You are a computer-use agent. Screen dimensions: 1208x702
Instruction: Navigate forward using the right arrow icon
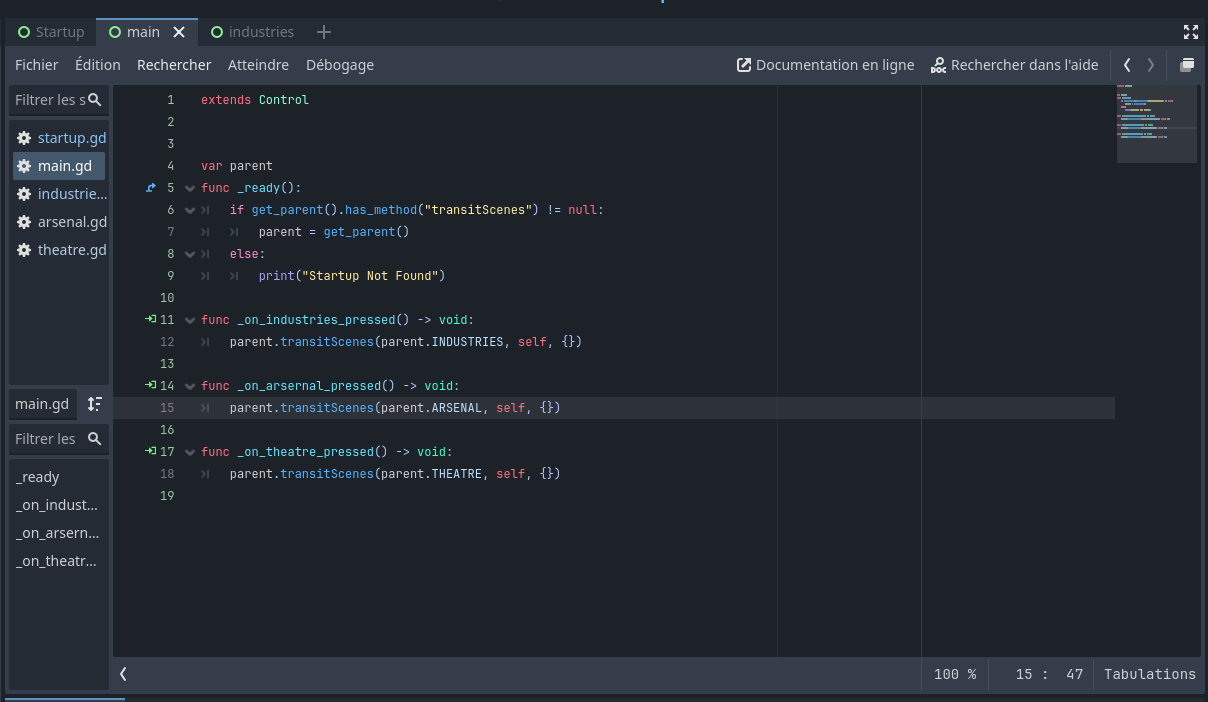pos(1150,64)
